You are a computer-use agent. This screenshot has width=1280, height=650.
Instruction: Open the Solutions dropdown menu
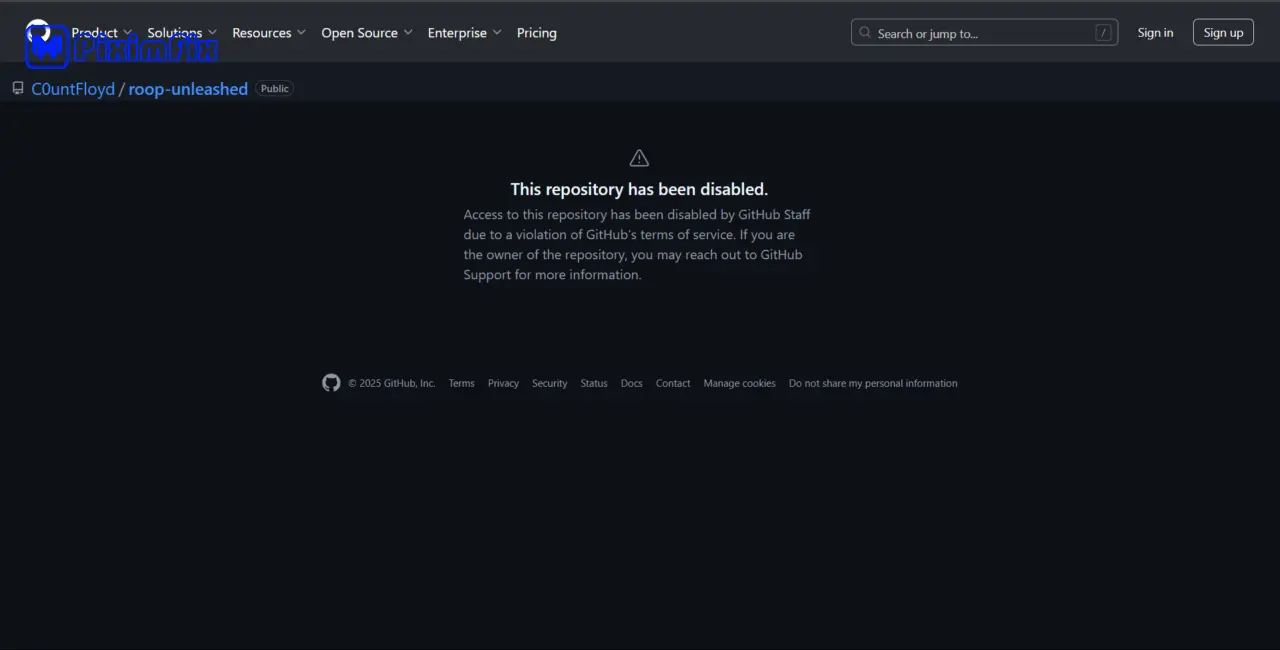click(x=181, y=33)
